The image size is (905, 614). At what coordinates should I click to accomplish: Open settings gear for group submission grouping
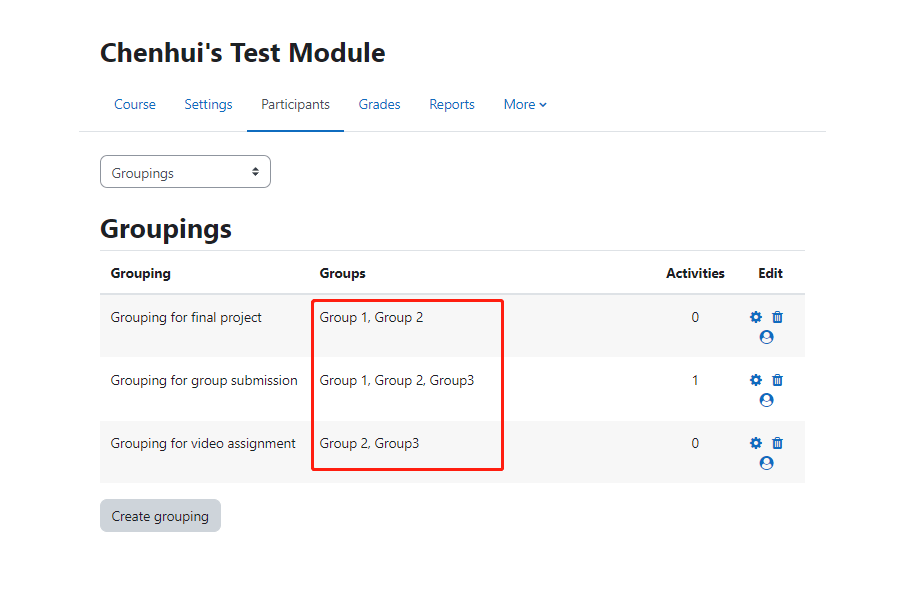click(756, 381)
